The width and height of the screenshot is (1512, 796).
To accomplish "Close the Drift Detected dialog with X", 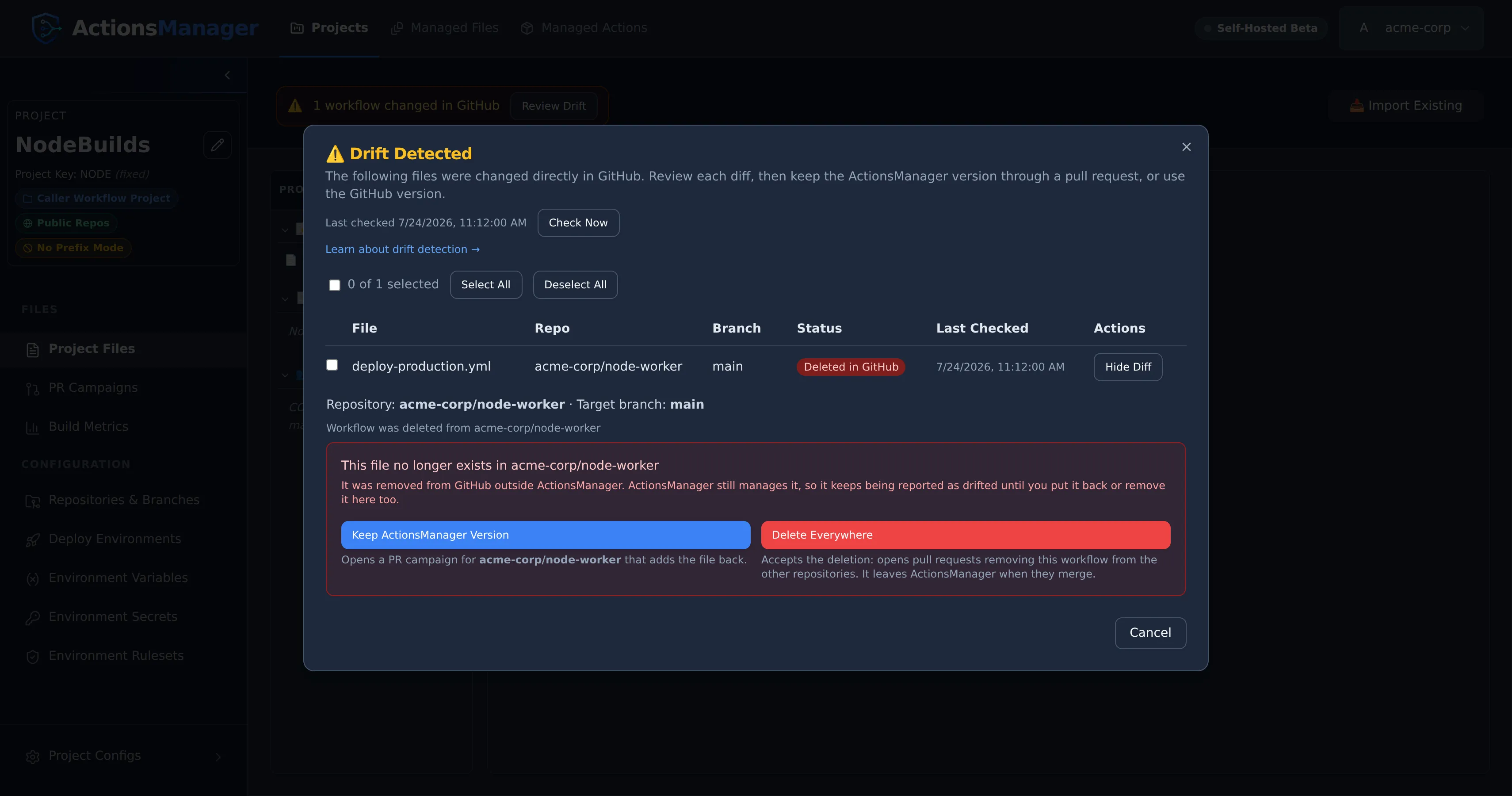I will pos(1186,147).
